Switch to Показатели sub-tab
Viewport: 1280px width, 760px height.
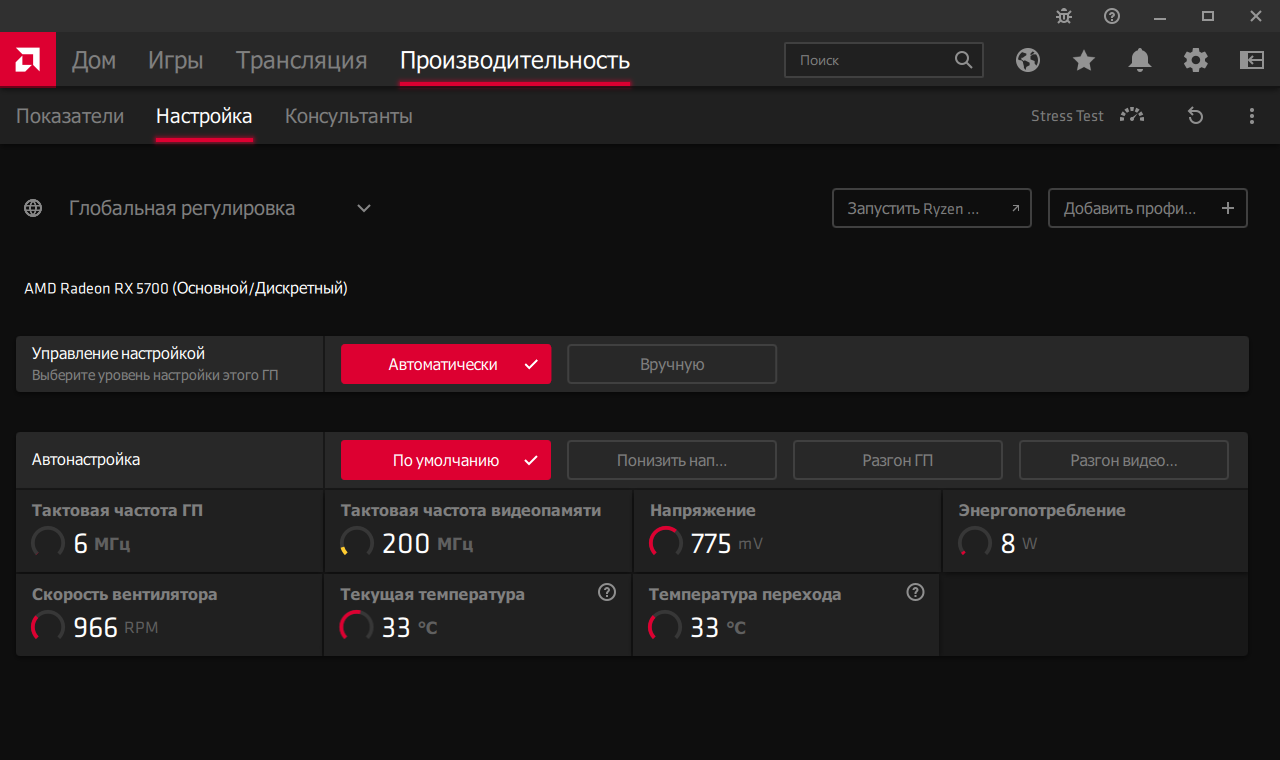coord(70,116)
